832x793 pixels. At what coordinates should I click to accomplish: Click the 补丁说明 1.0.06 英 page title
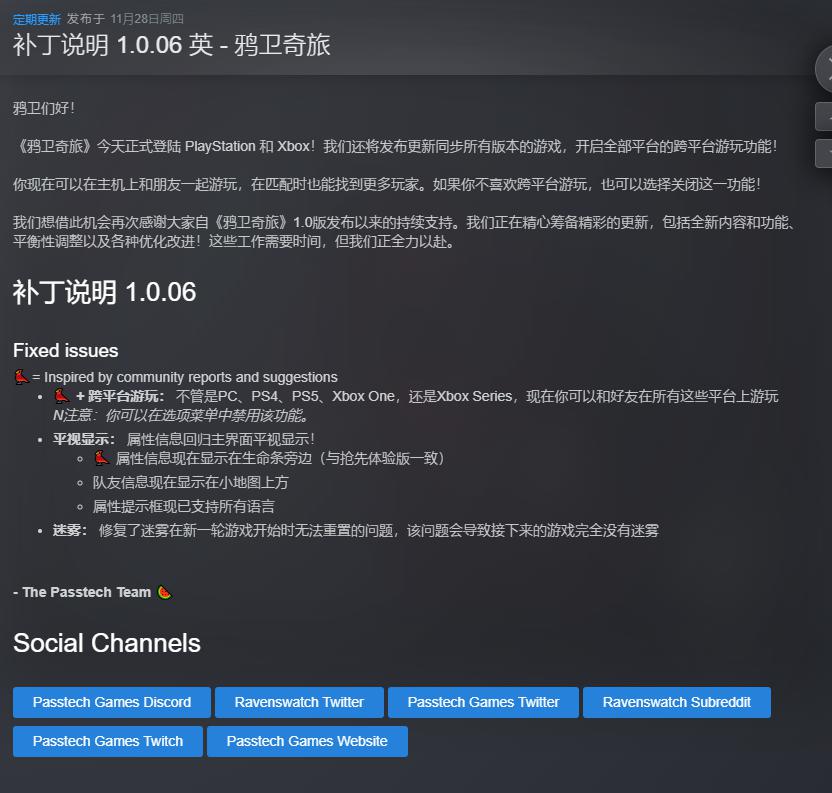(x=171, y=45)
